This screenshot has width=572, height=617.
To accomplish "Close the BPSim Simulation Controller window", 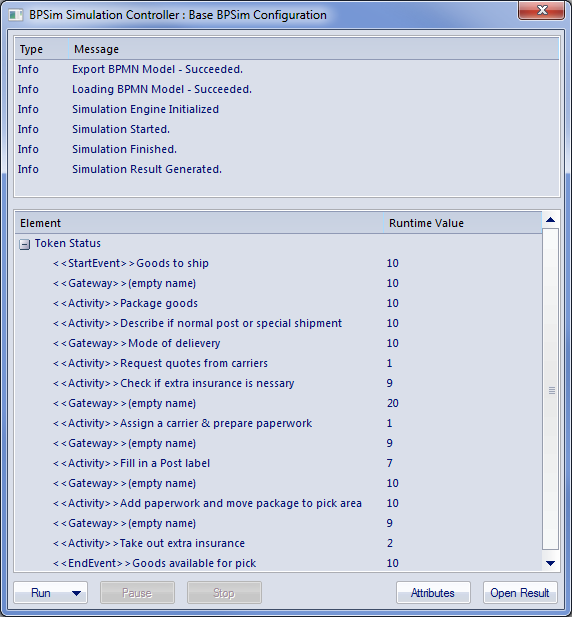I will click(x=542, y=11).
